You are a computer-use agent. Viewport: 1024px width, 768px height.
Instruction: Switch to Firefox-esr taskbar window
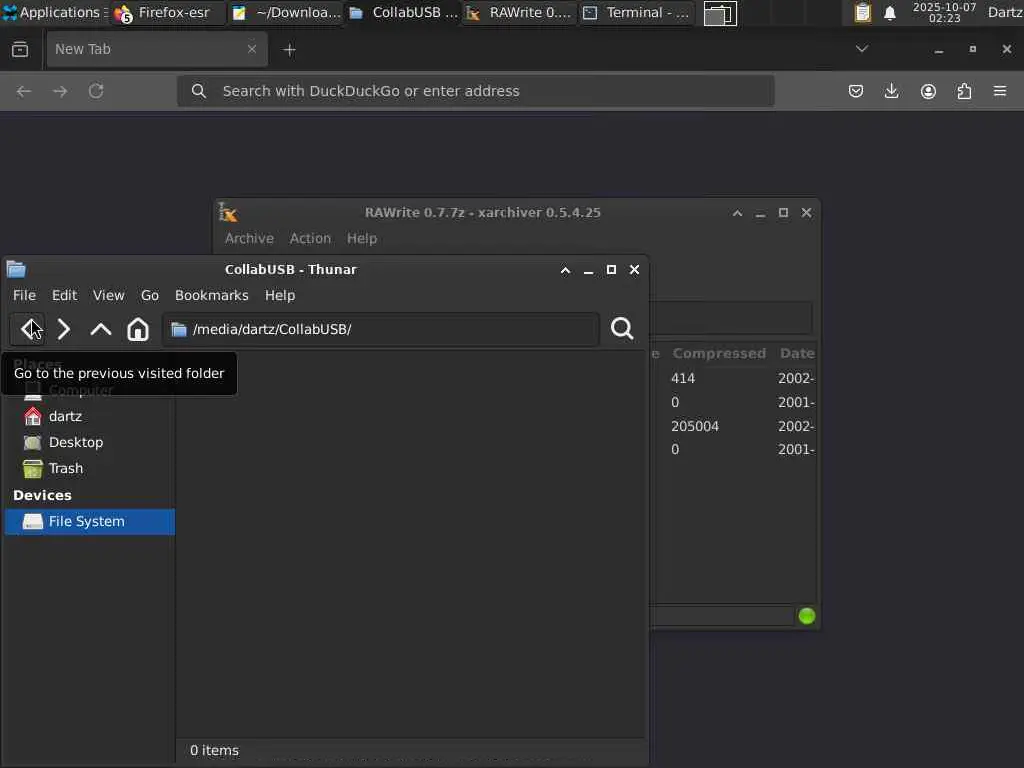pyautogui.click(x=168, y=13)
